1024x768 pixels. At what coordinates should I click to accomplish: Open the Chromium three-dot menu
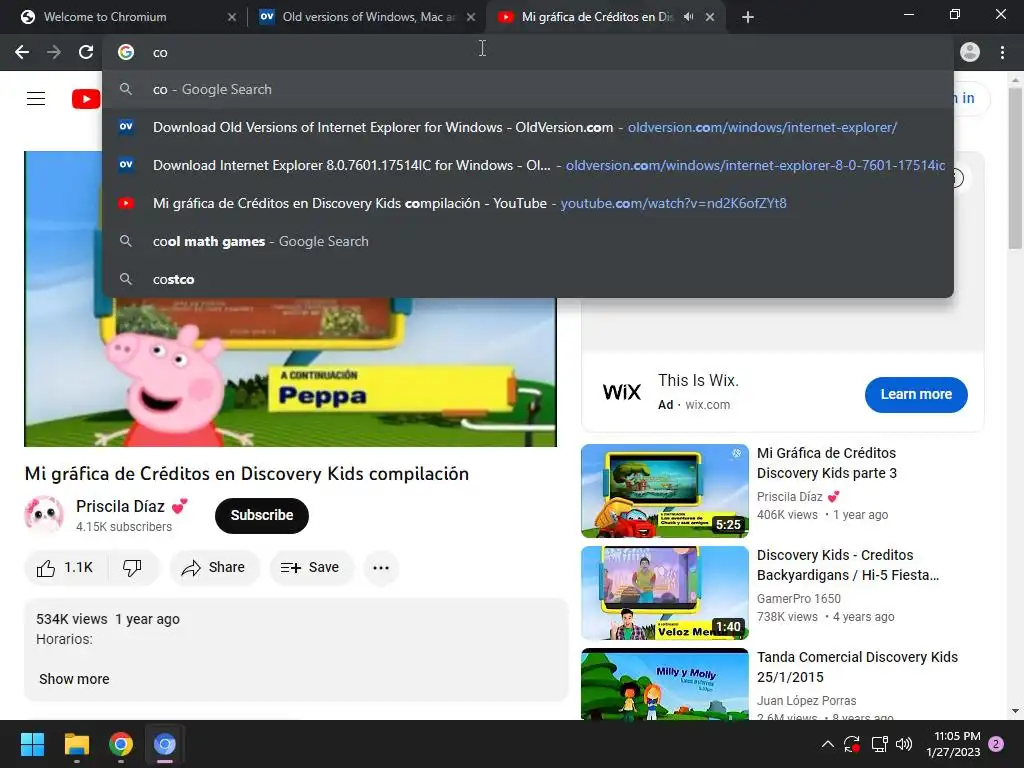1002,52
